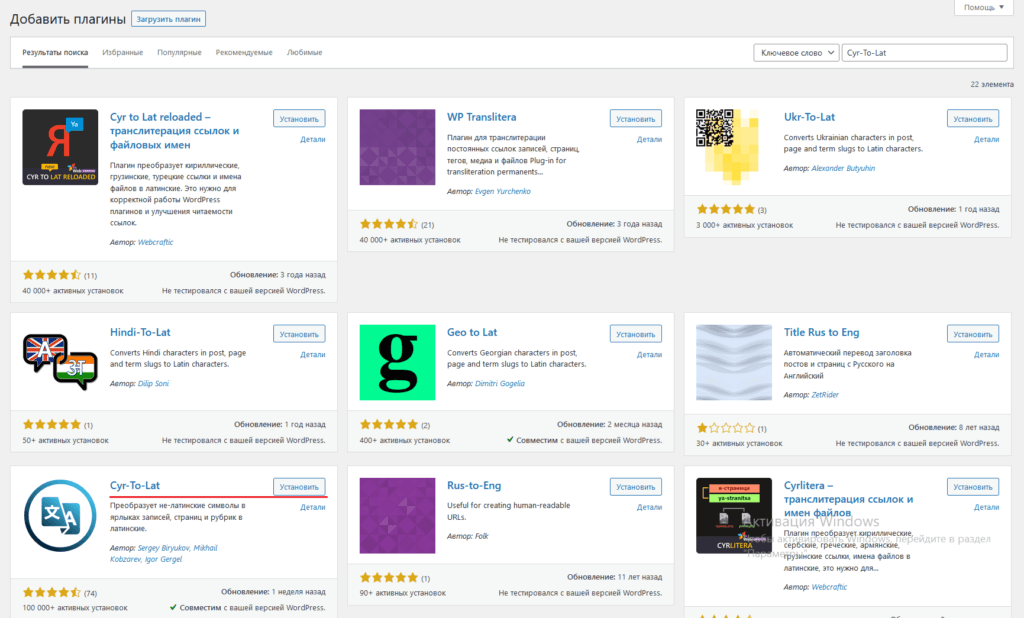The width and height of the screenshot is (1024, 618).
Task: Open author link Sergey Biryukov
Action: click(x=164, y=548)
